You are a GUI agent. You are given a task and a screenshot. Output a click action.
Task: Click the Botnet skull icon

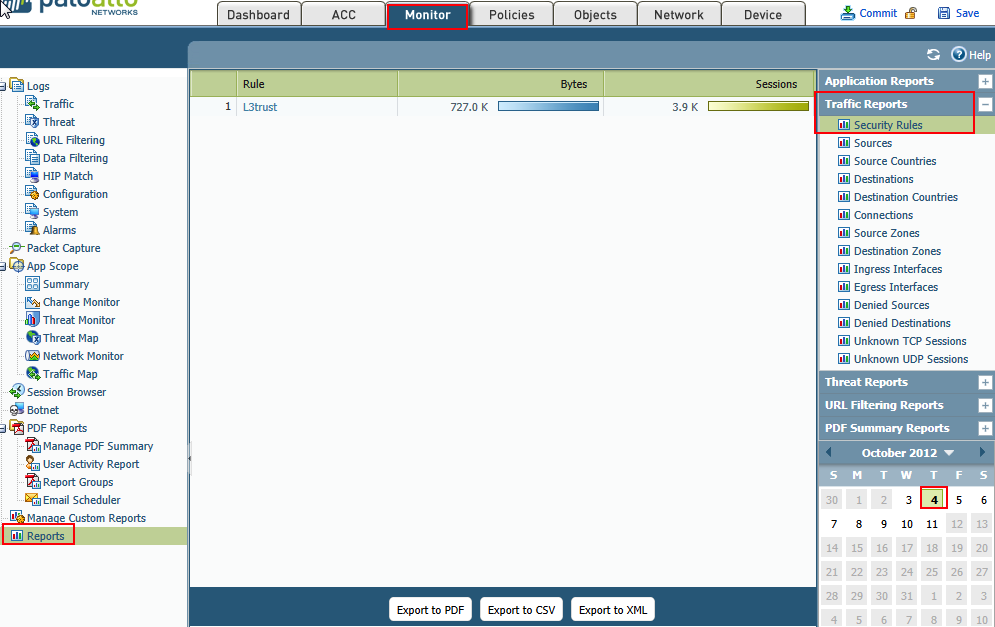[x=16, y=410]
